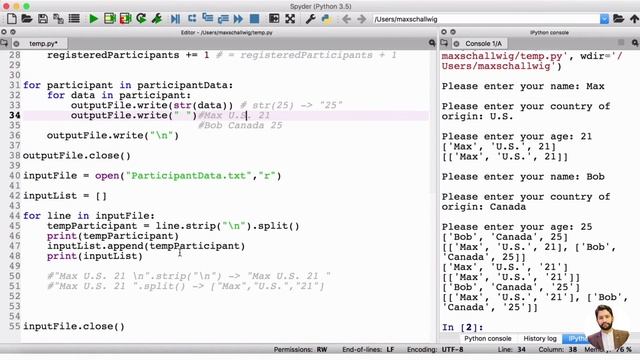640x360 pixels.
Task: Click Encoding: UTF-8 in status bar
Action: pyautogui.click(x=435, y=350)
